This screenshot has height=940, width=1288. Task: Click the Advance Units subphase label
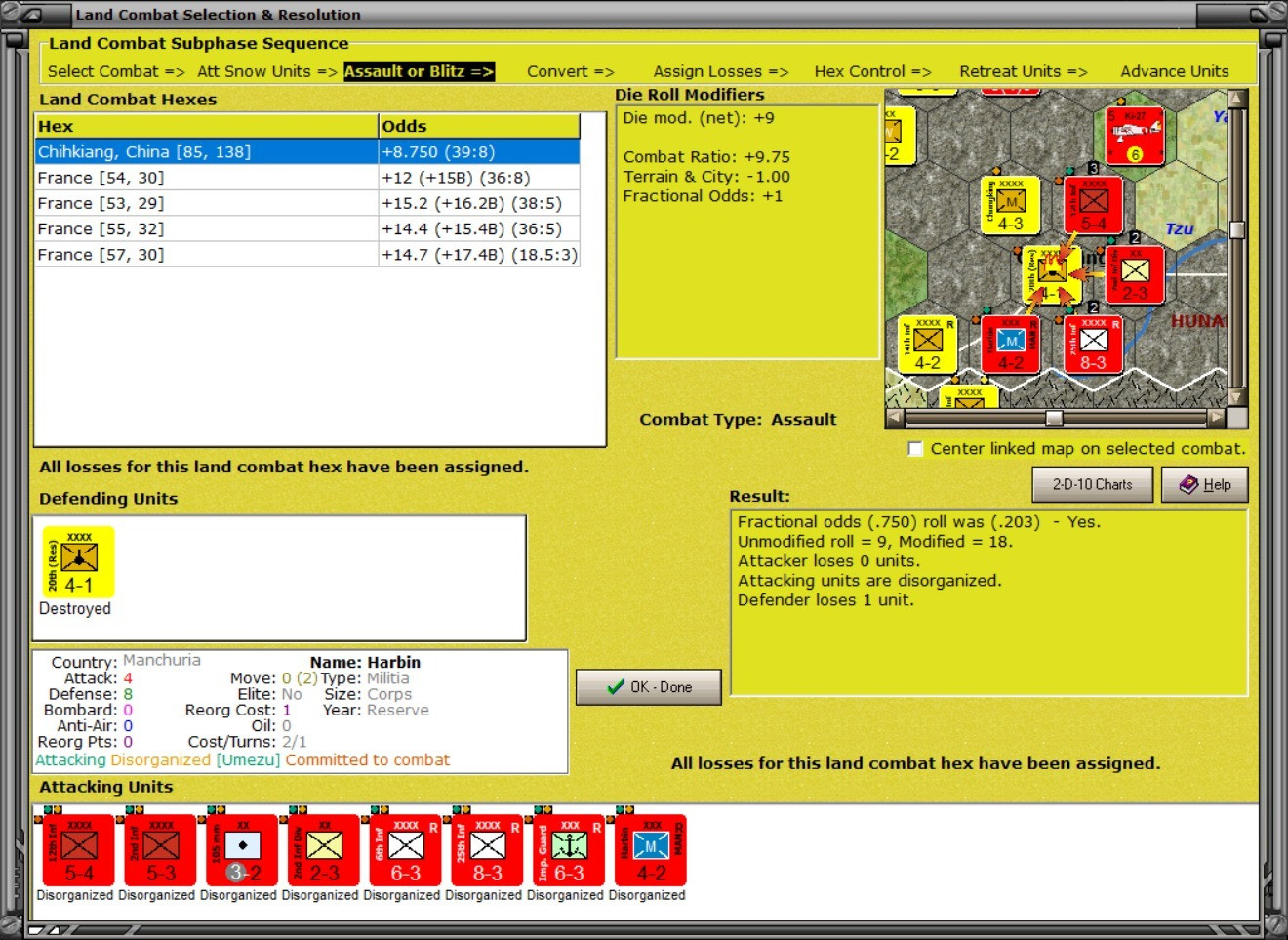(1175, 71)
